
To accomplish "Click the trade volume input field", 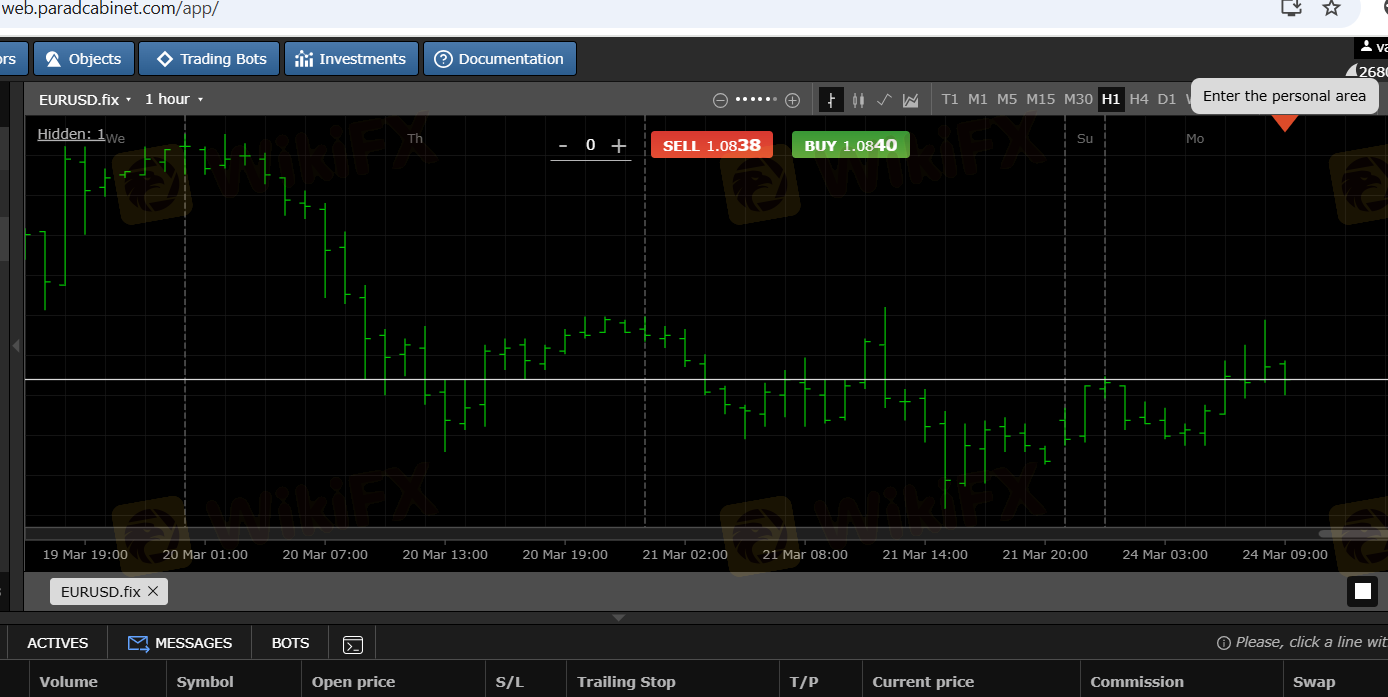I will tap(591, 146).
